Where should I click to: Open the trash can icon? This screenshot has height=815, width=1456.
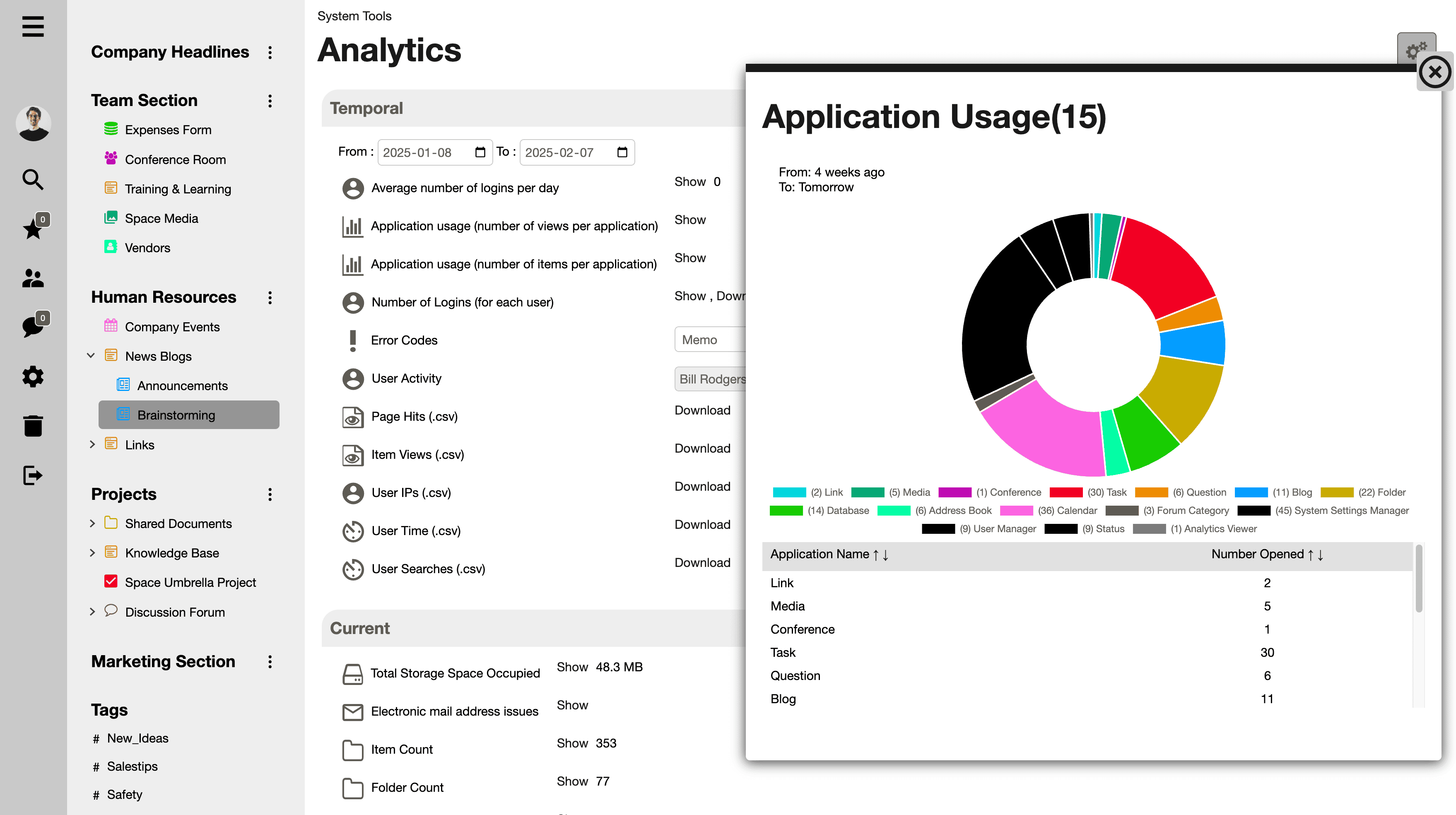33,426
